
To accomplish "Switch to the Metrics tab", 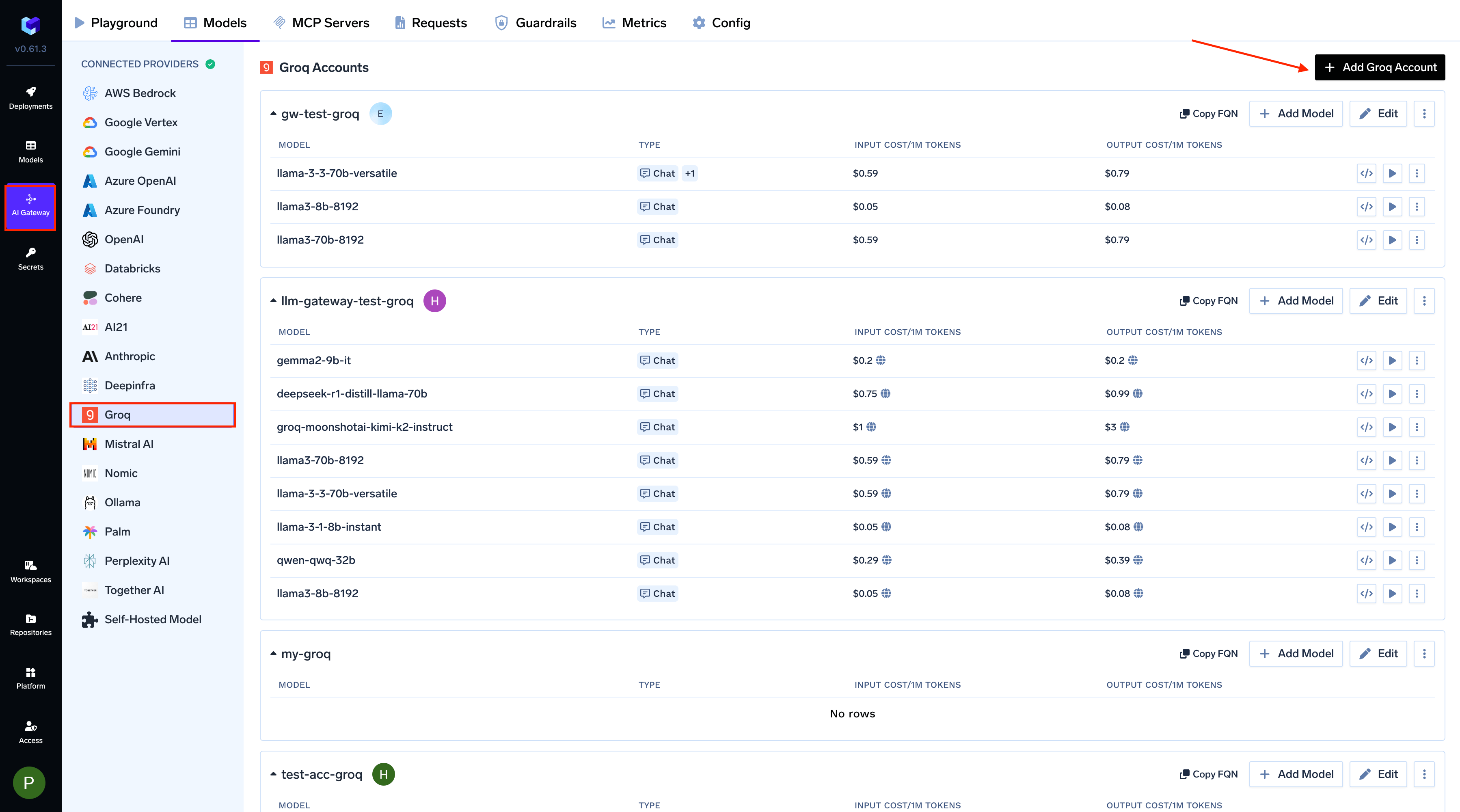I will (634, 23).
